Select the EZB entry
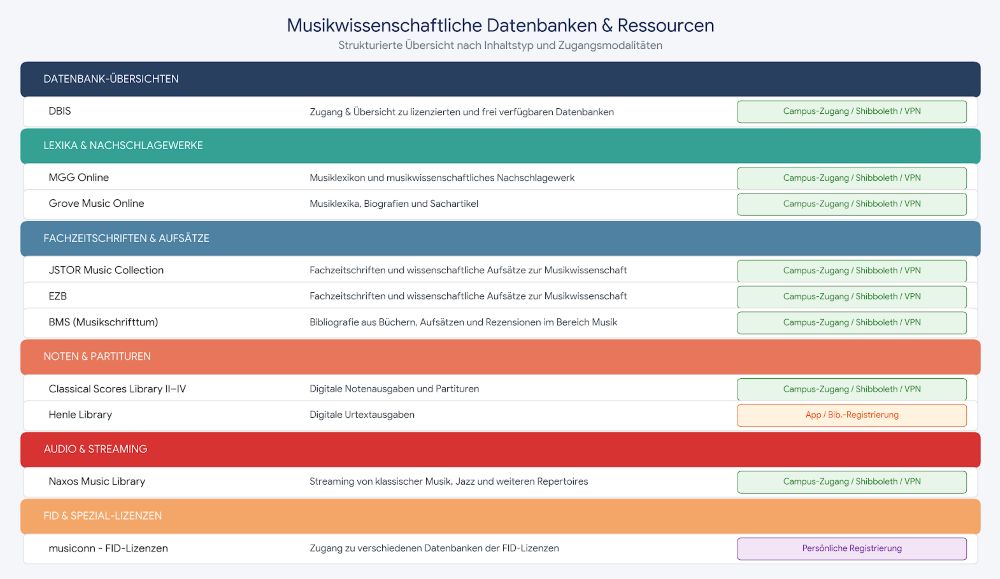This screenshot has height=579, width=1000. (x=57, y=297)
